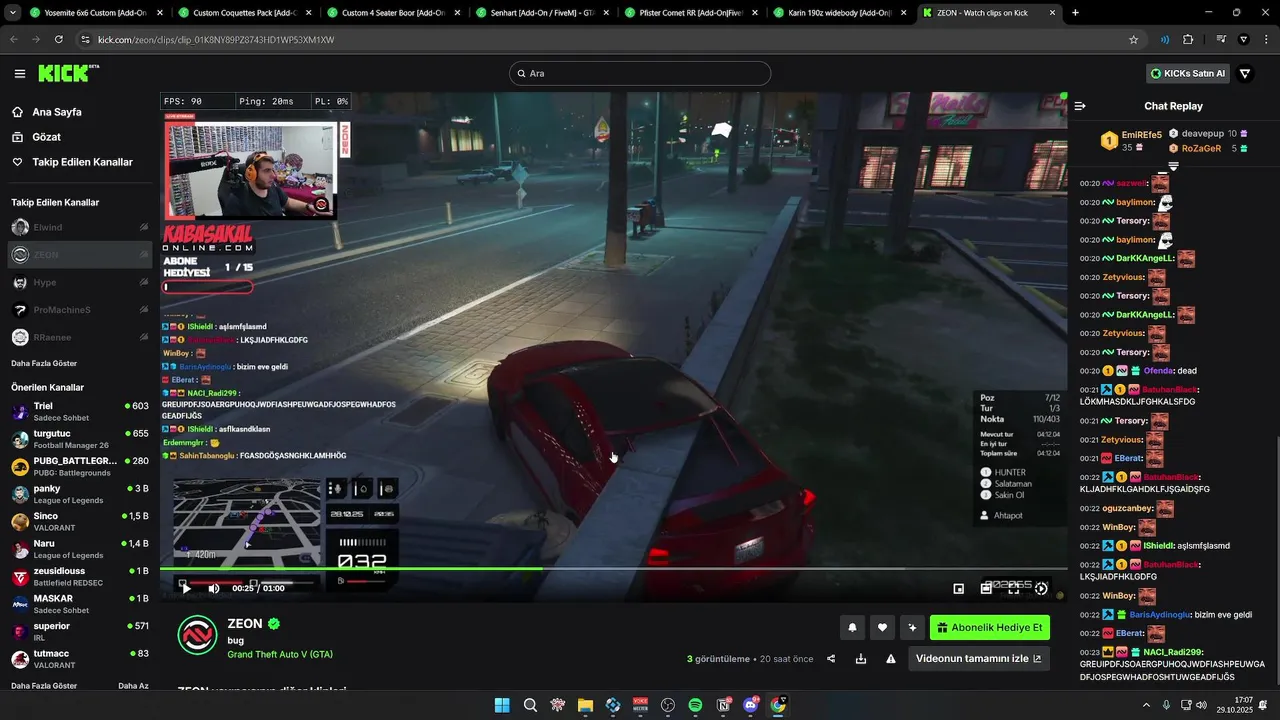This screenshot has width=1280, height=720.
Task: Switch to Custom Coquettes Pack tab
Action: [x=245, y=13]
